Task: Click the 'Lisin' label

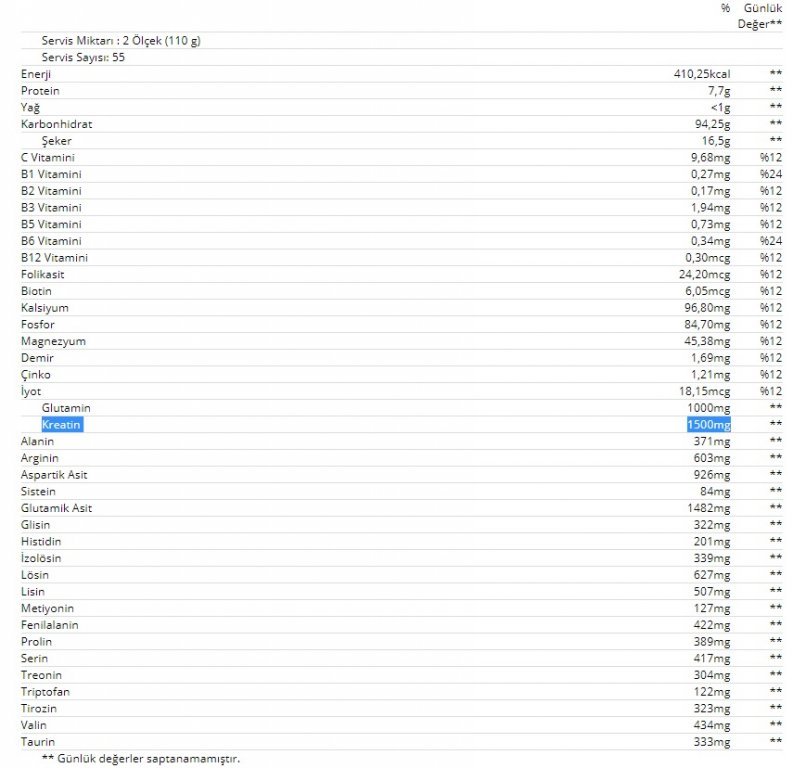Action: point(32,591)
